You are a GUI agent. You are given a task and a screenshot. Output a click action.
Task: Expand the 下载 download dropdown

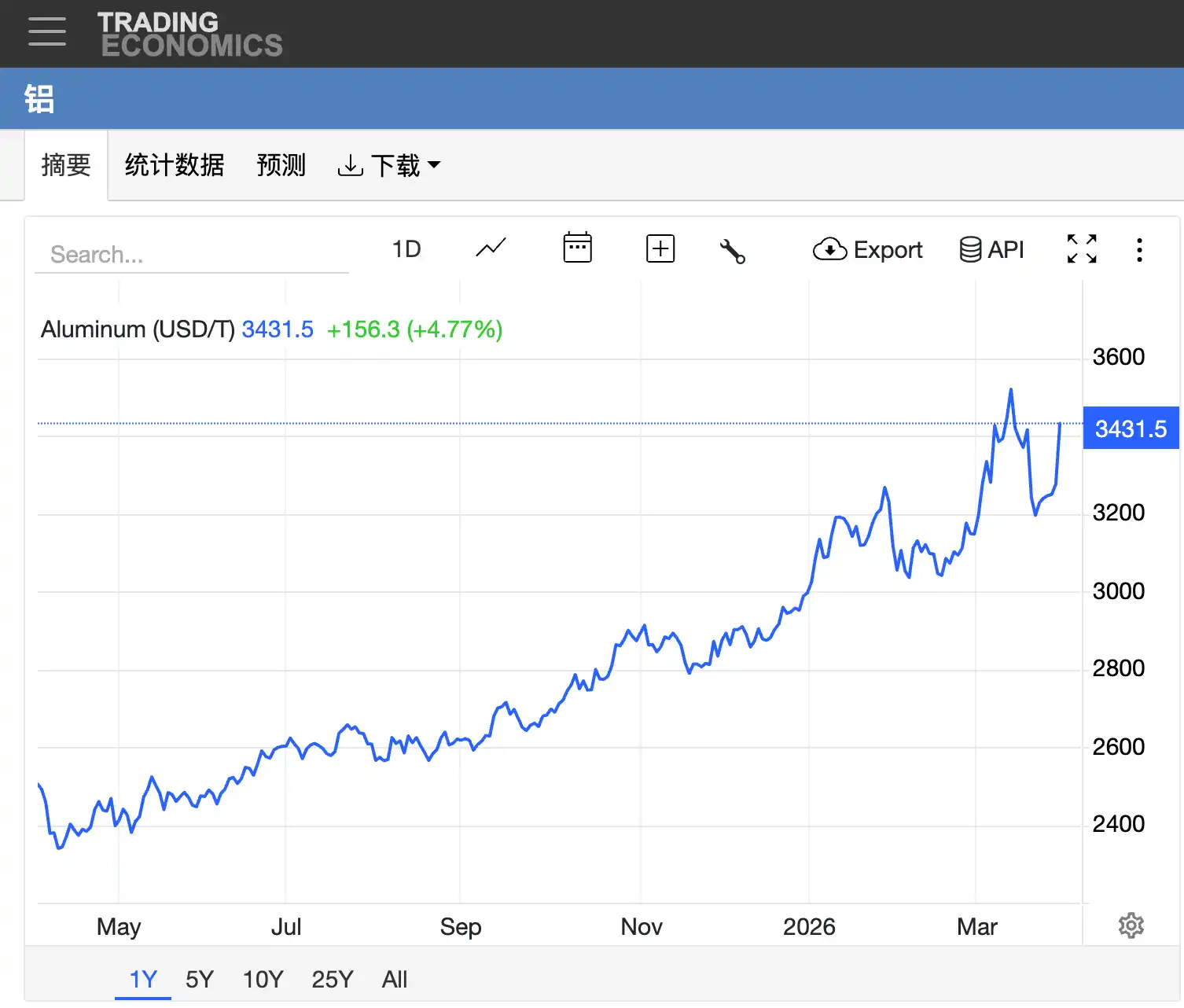389,166
